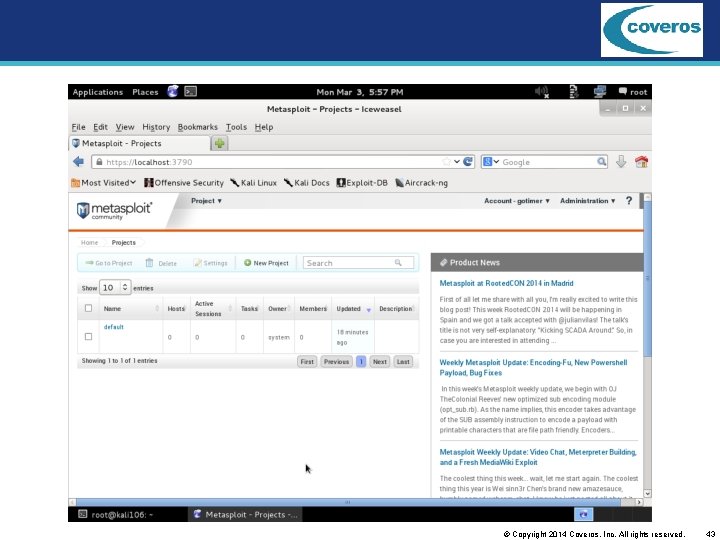Open the Applications menu in top panel

click(98, 92)
